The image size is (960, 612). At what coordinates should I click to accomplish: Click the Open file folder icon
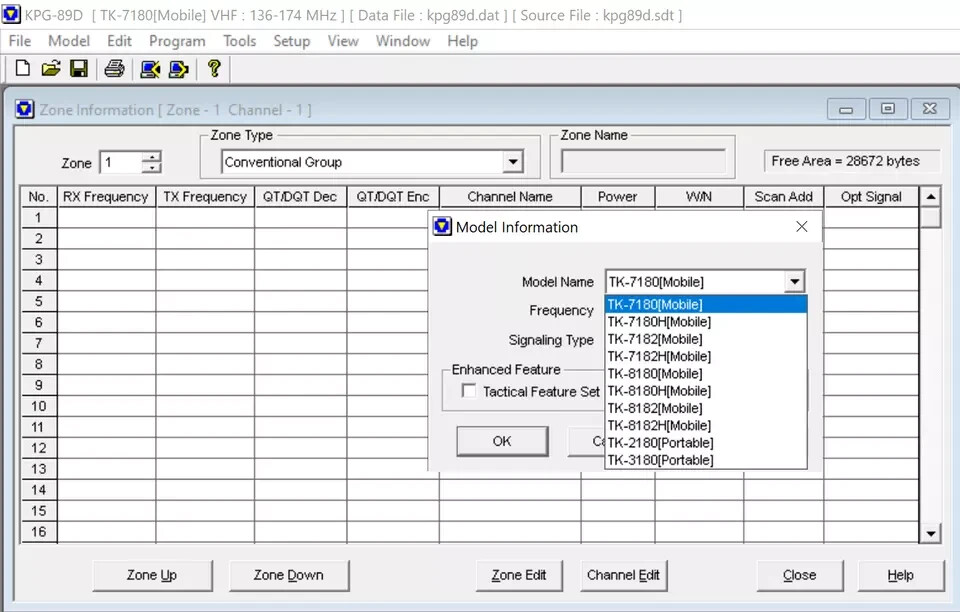[x=51, y=68]
